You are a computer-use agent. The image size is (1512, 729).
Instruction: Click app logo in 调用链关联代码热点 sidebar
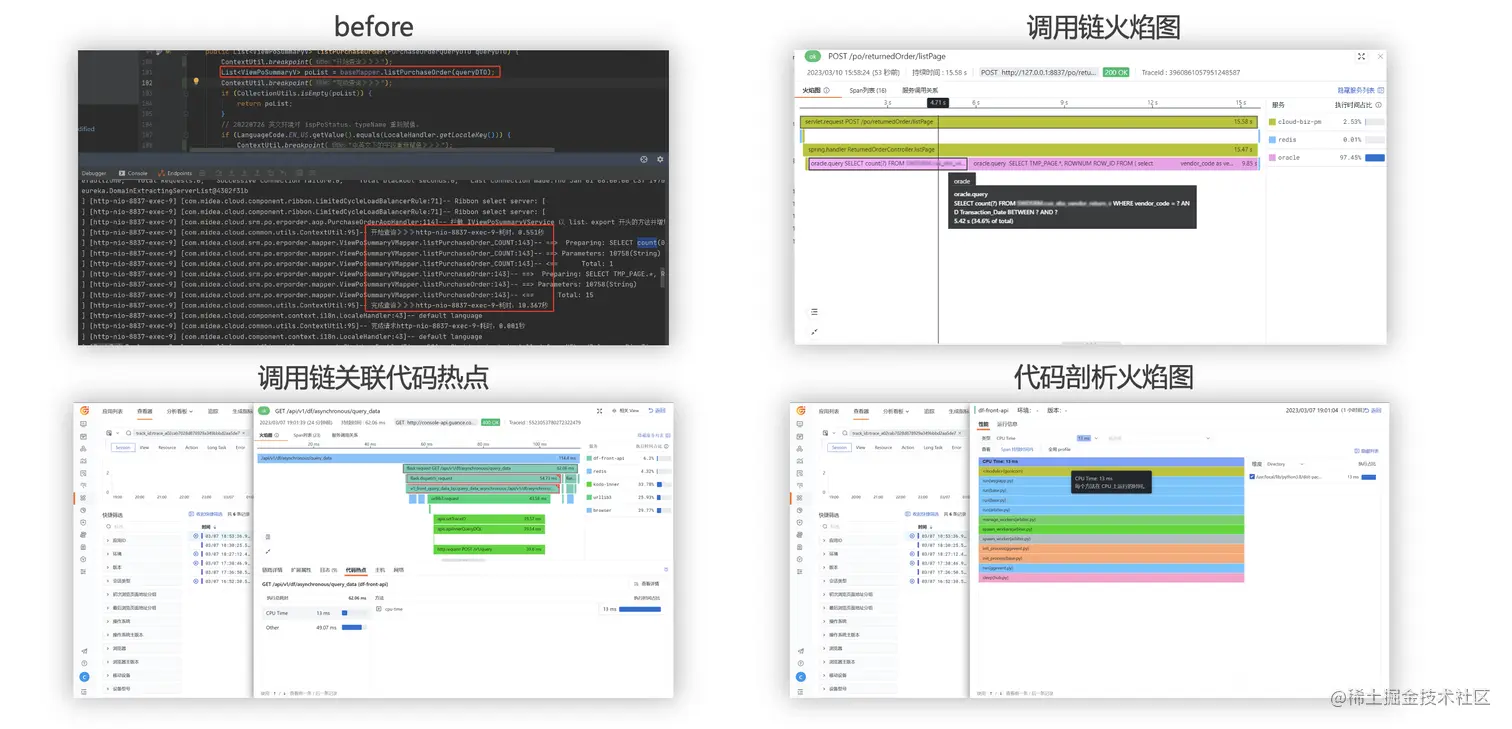(x=84, y=410)
